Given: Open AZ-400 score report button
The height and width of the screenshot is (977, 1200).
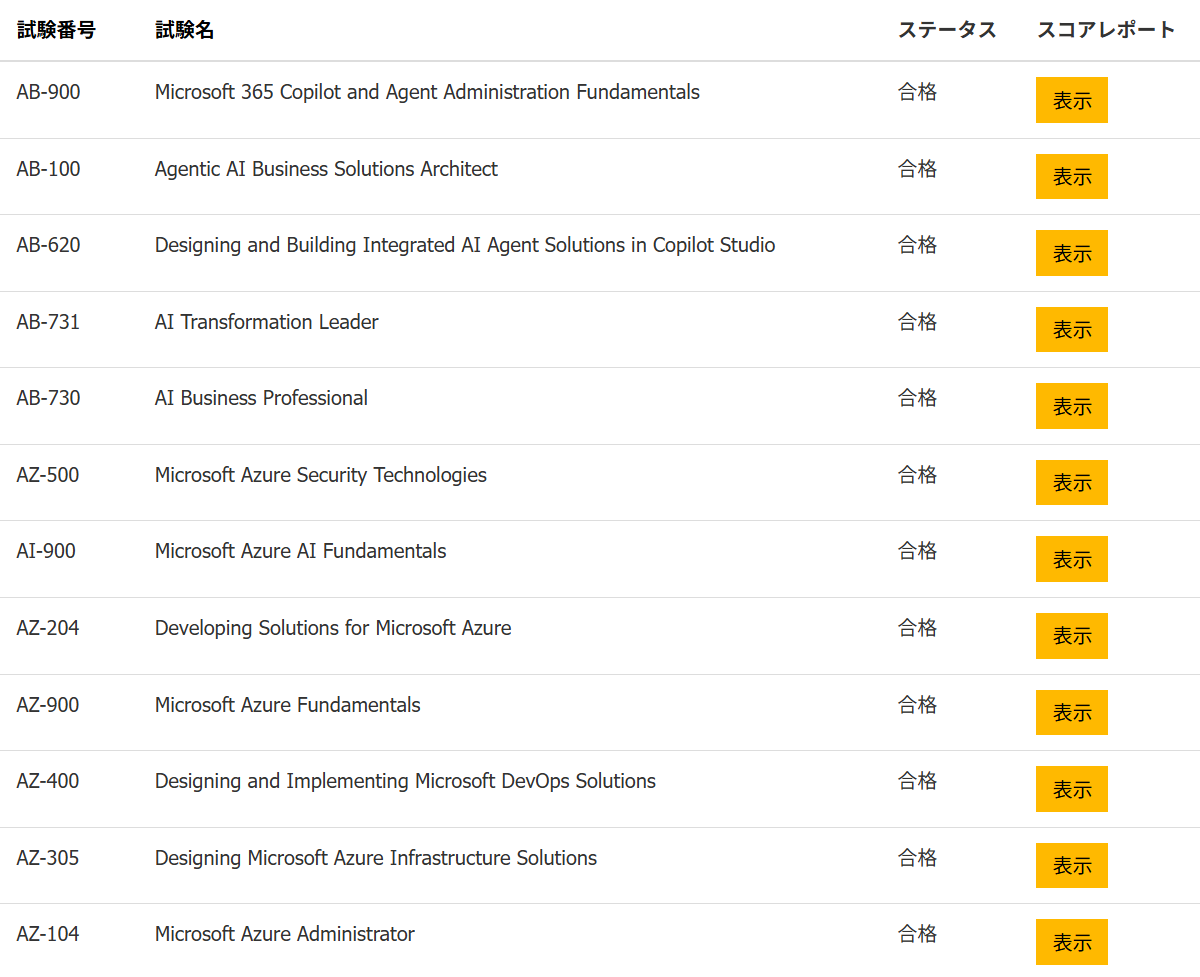Looking at the screenshot, I should pos(1072,789).
